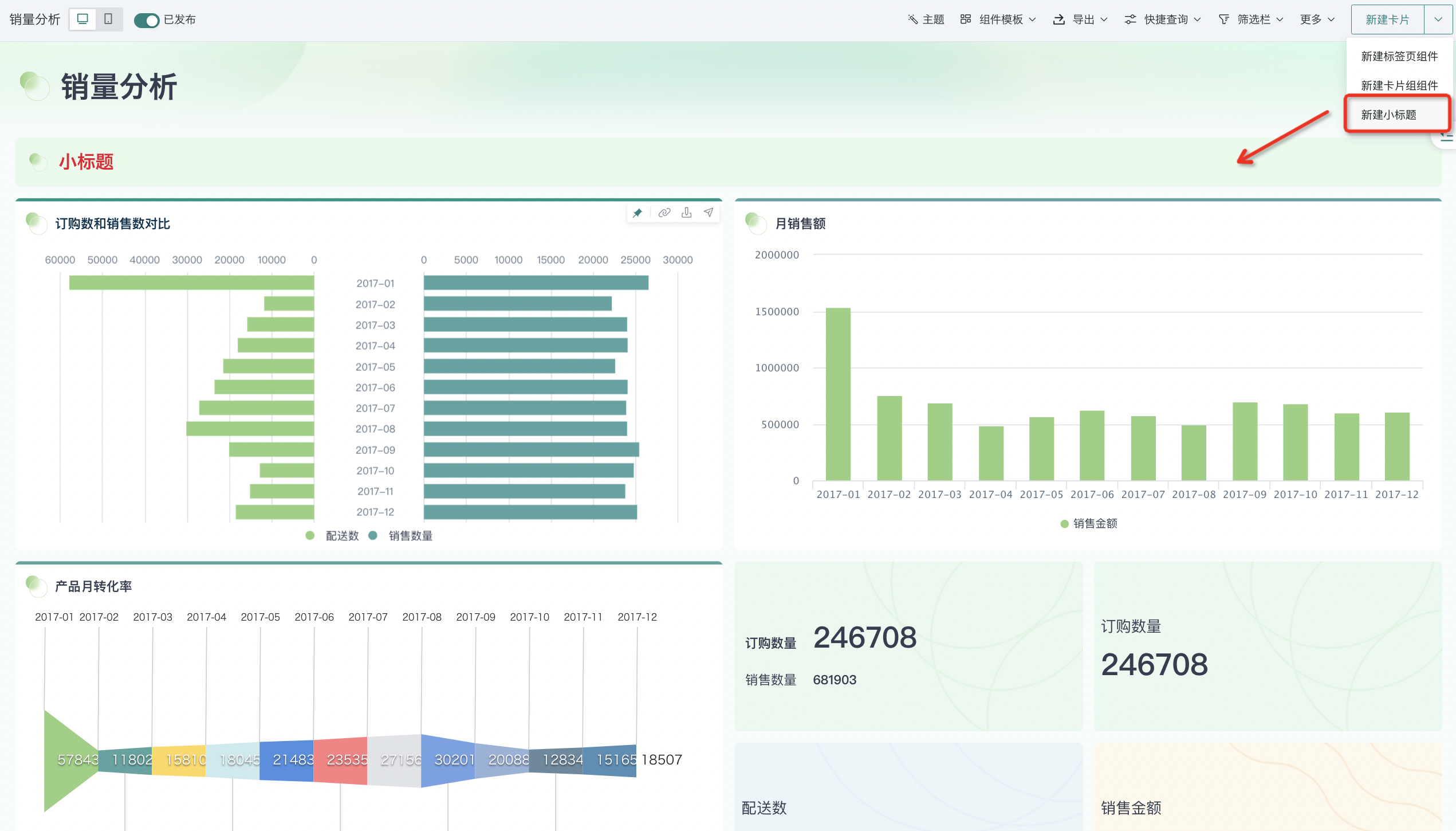Screen dimensions: 1456x831
Task: Click the 销量分析 title in top toolbar
Action: (35, 19)
